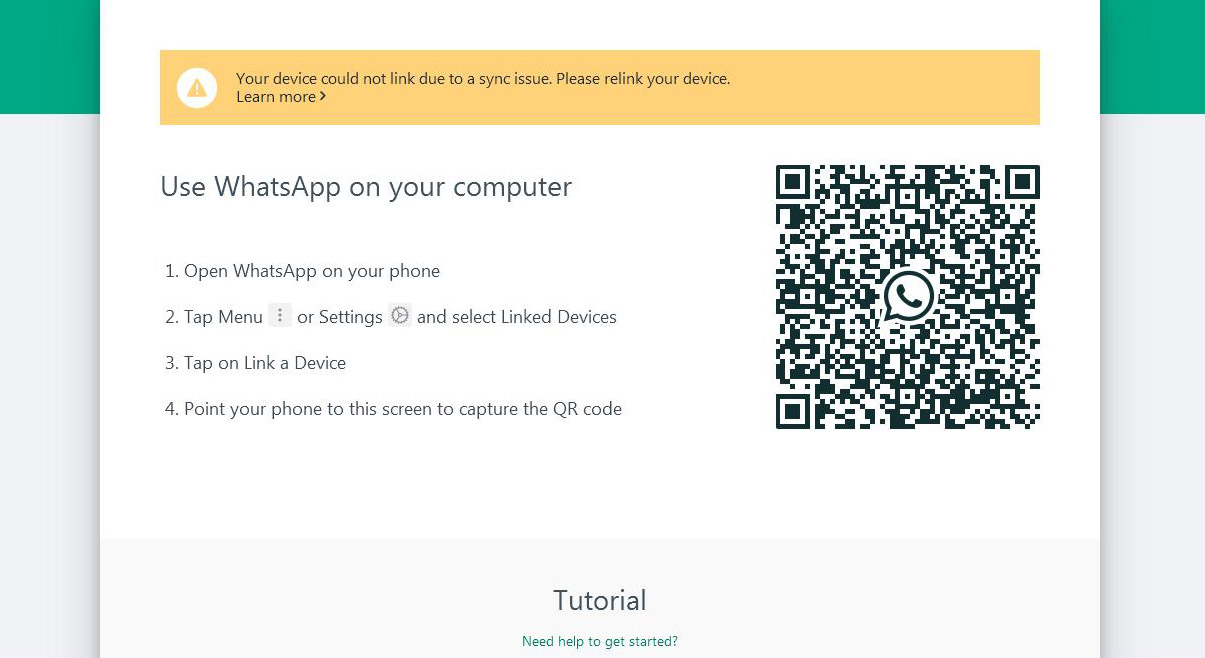This screenshot has width=1205, height=658.
Task: Open the Learn more link
Action: pyautogui.click(x=281, y=97)
